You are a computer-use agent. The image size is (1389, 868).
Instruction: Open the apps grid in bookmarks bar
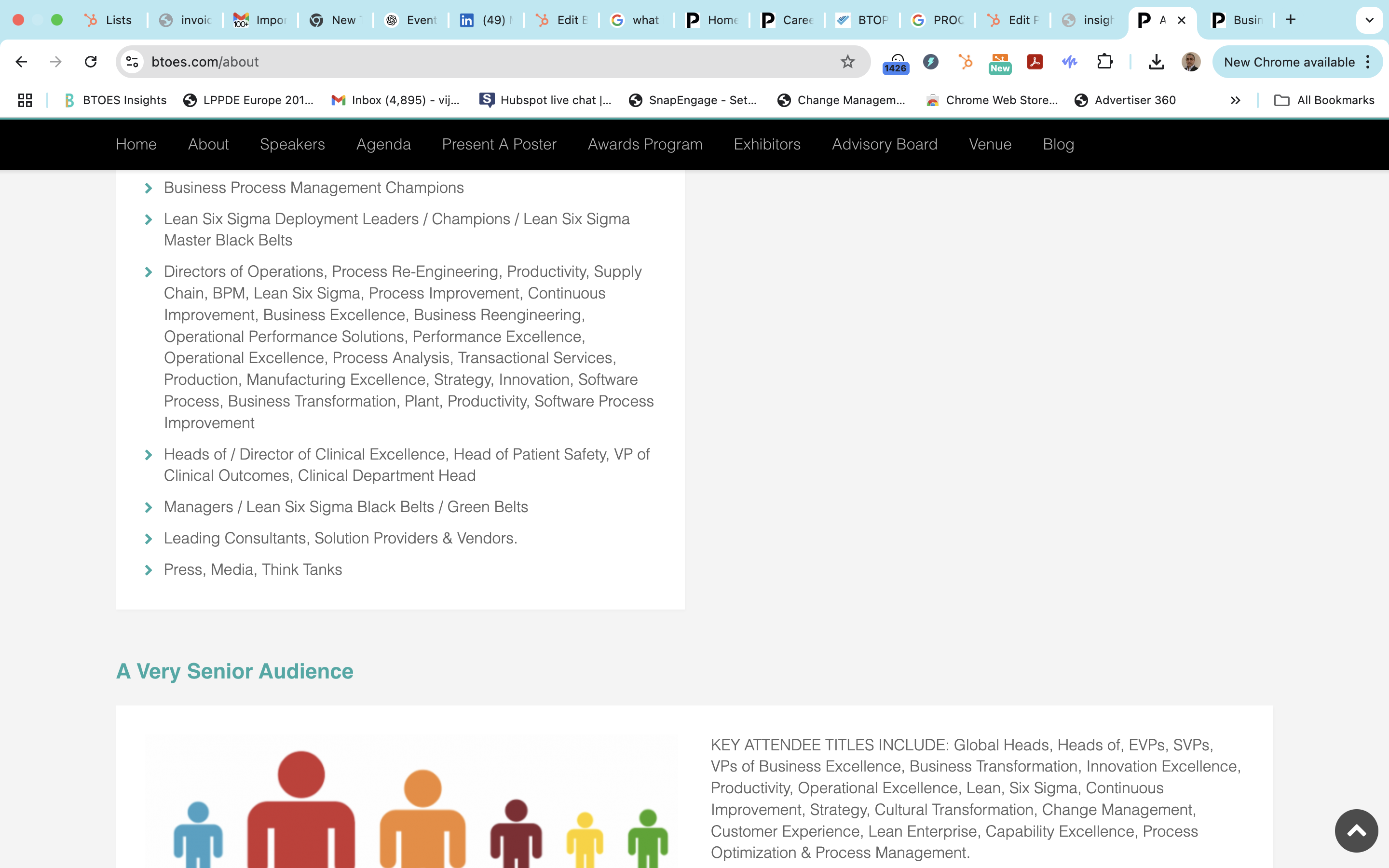click(x=25, y=100)
